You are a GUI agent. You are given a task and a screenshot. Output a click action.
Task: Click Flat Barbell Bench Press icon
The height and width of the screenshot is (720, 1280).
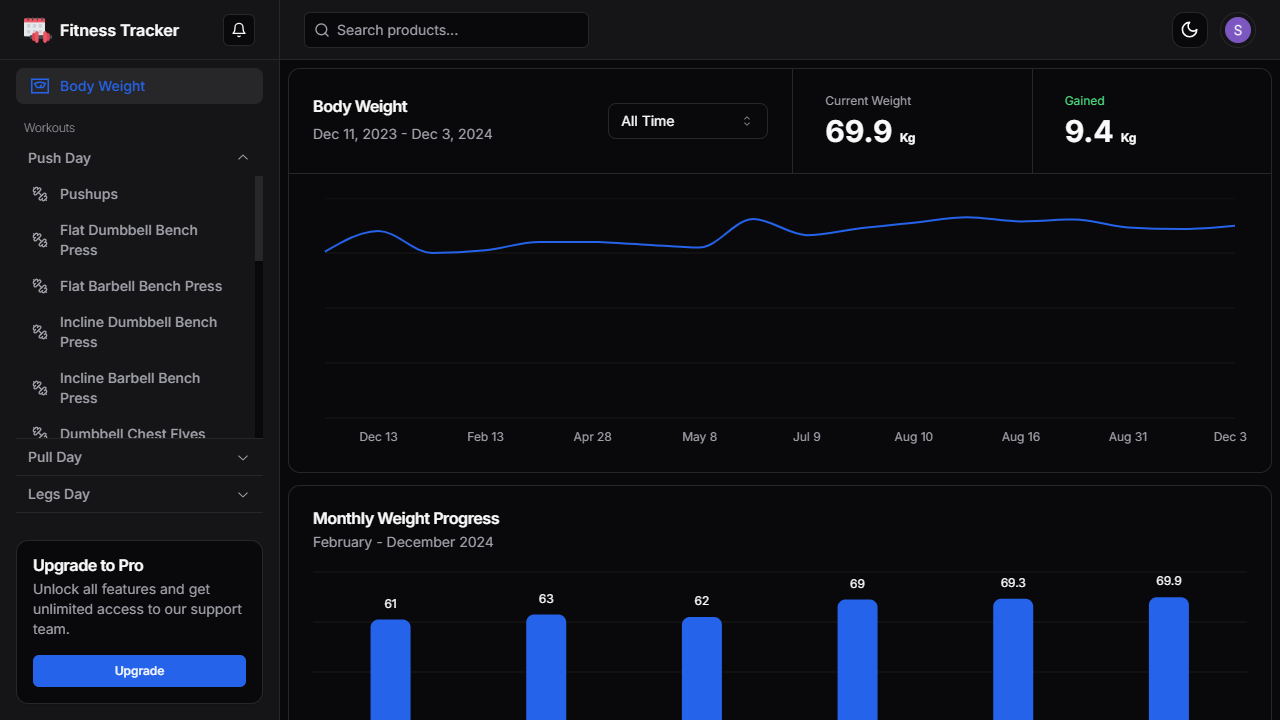click(x=40, y=286)
